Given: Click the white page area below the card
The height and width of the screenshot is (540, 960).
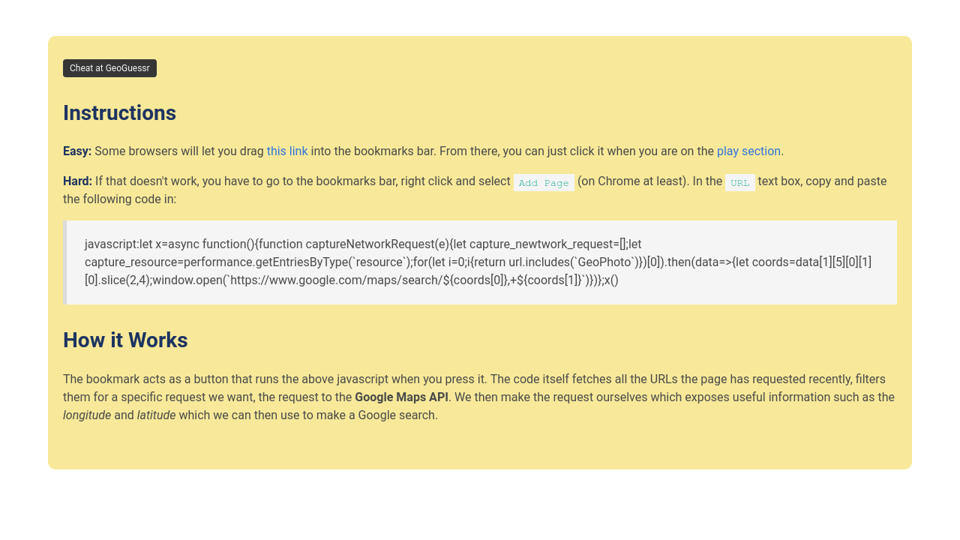Looking at the screenshot, I should click(480, 505).
